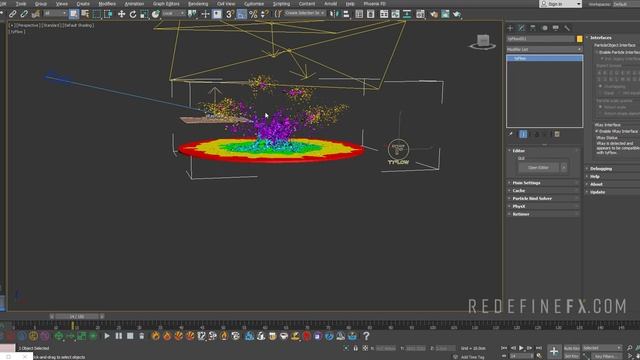Switch to the Modify command panel tab
Viewport: 640px width, 360px height.
click(x=522, y=28)
